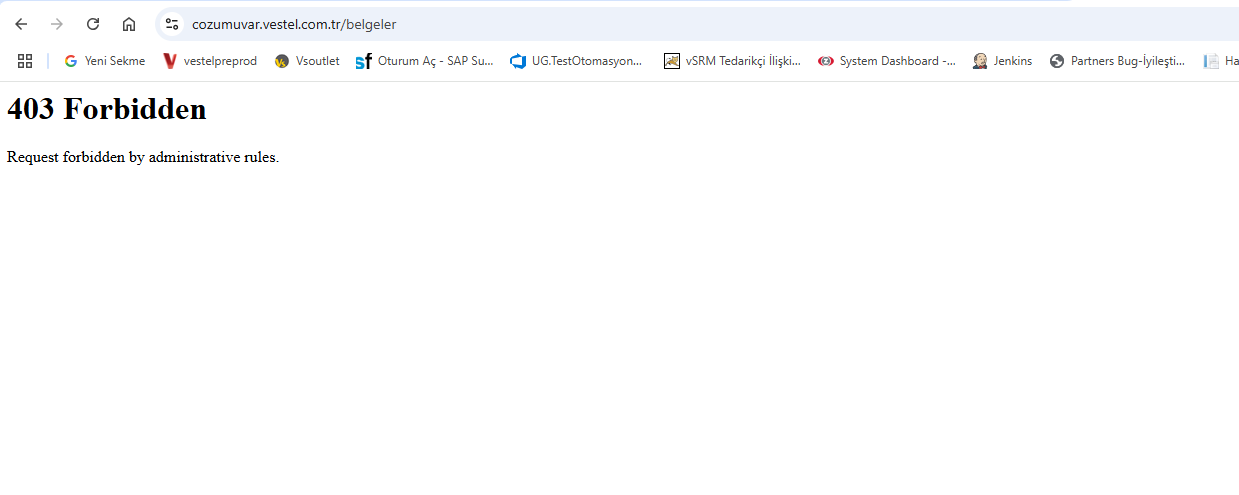Reload the current page
The width and height of the screenshot is (1239, 495).
click(x=93, y=24)
